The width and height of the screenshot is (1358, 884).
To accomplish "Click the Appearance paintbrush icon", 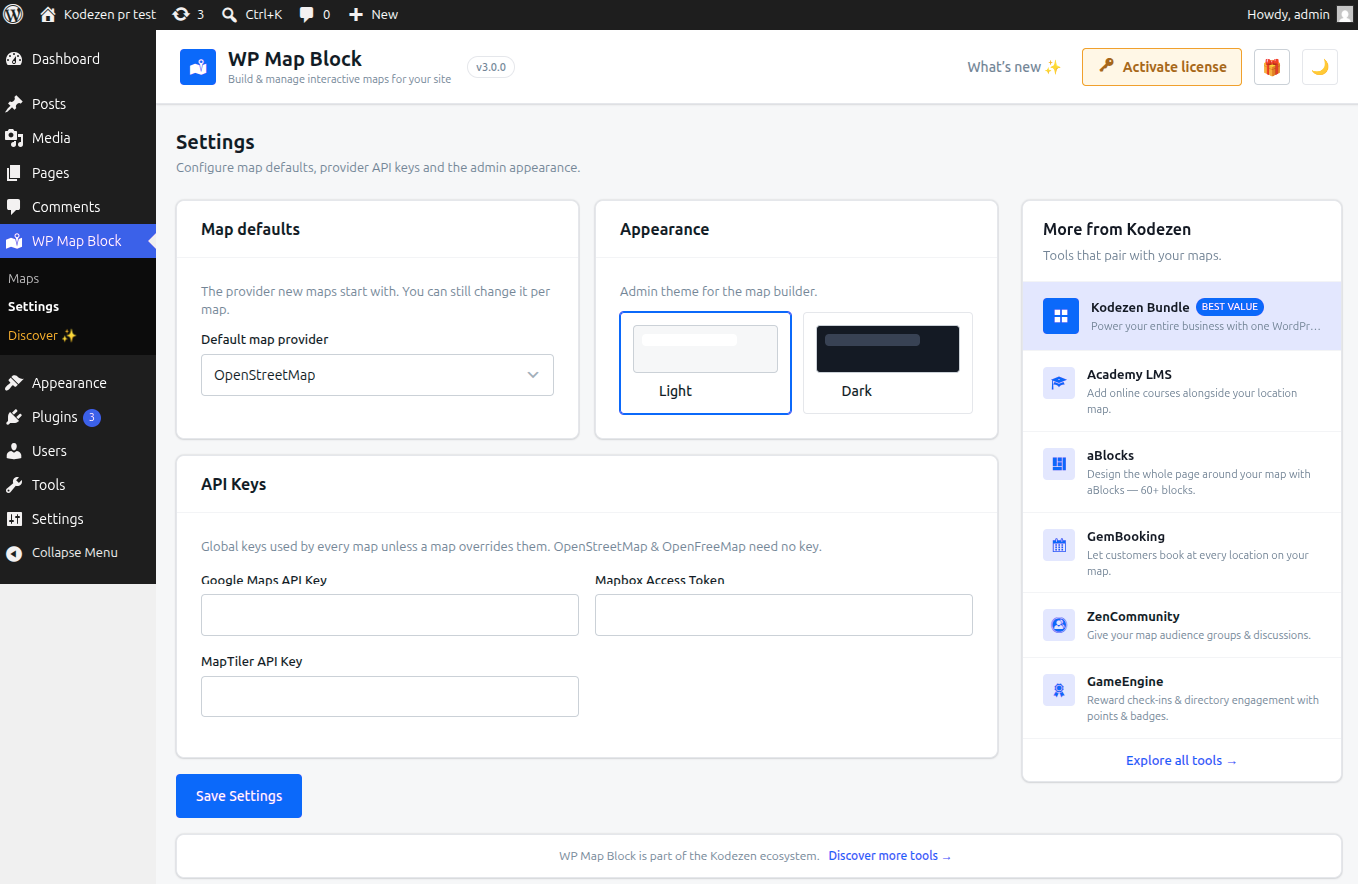I will pos(14,383).
